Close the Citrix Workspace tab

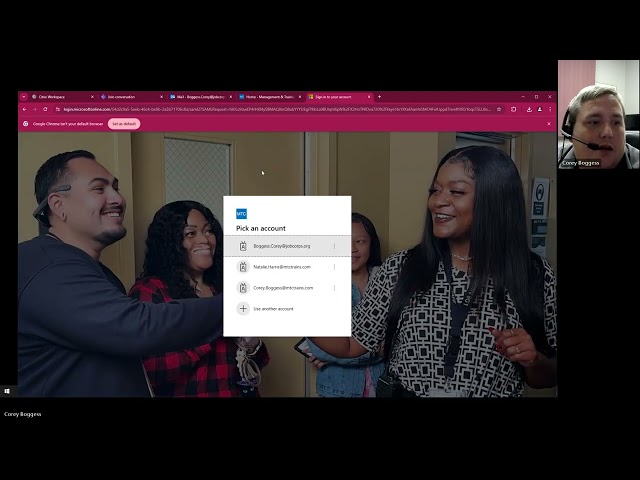[92, 97]
